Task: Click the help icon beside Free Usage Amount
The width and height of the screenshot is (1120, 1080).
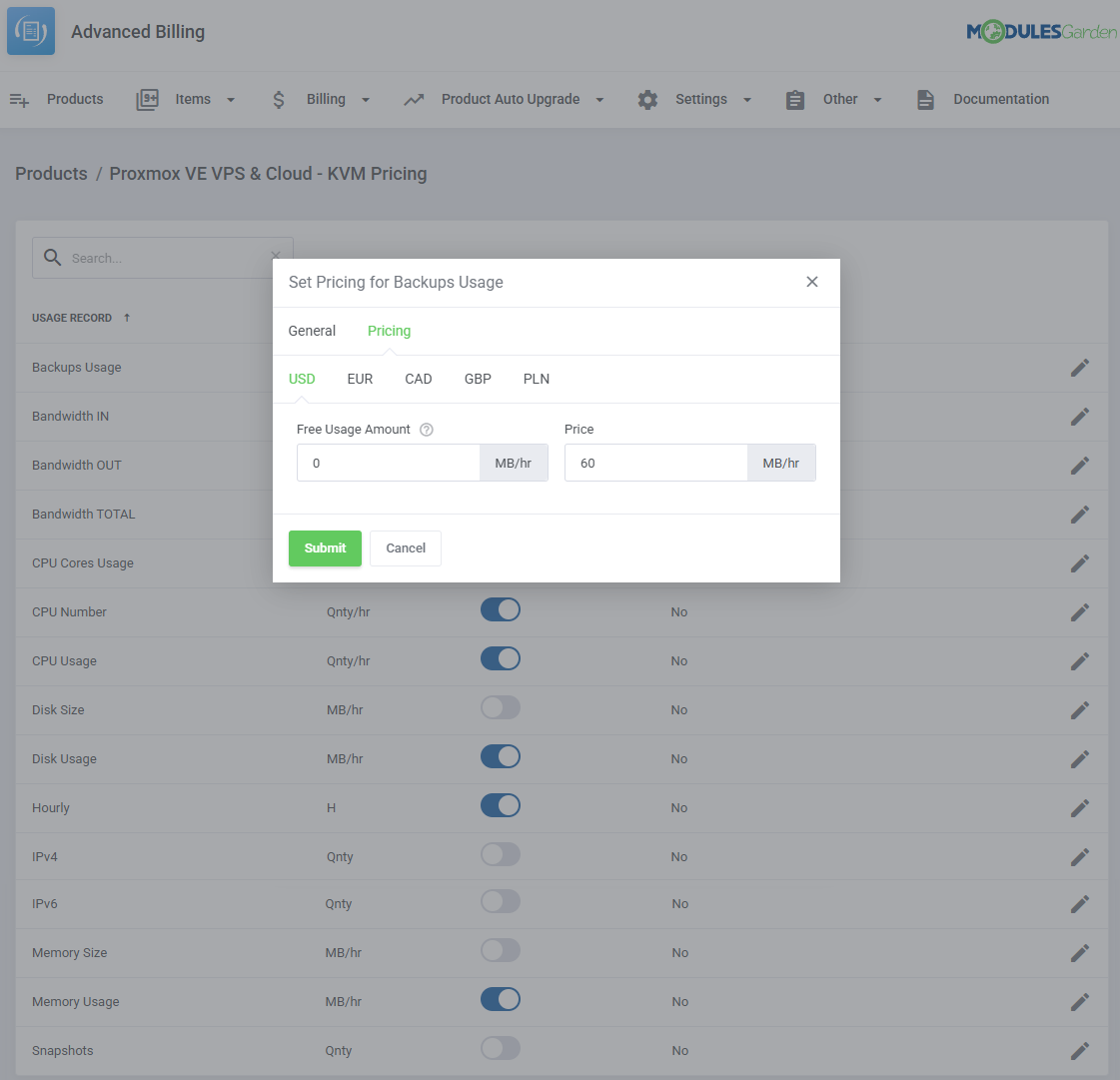Action: pyautogui.click(x=427, y=430)
